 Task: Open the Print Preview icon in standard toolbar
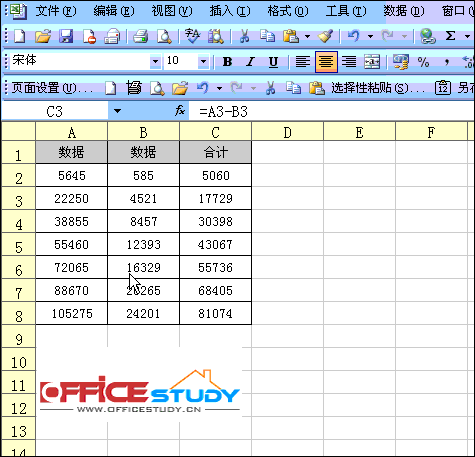164,36
